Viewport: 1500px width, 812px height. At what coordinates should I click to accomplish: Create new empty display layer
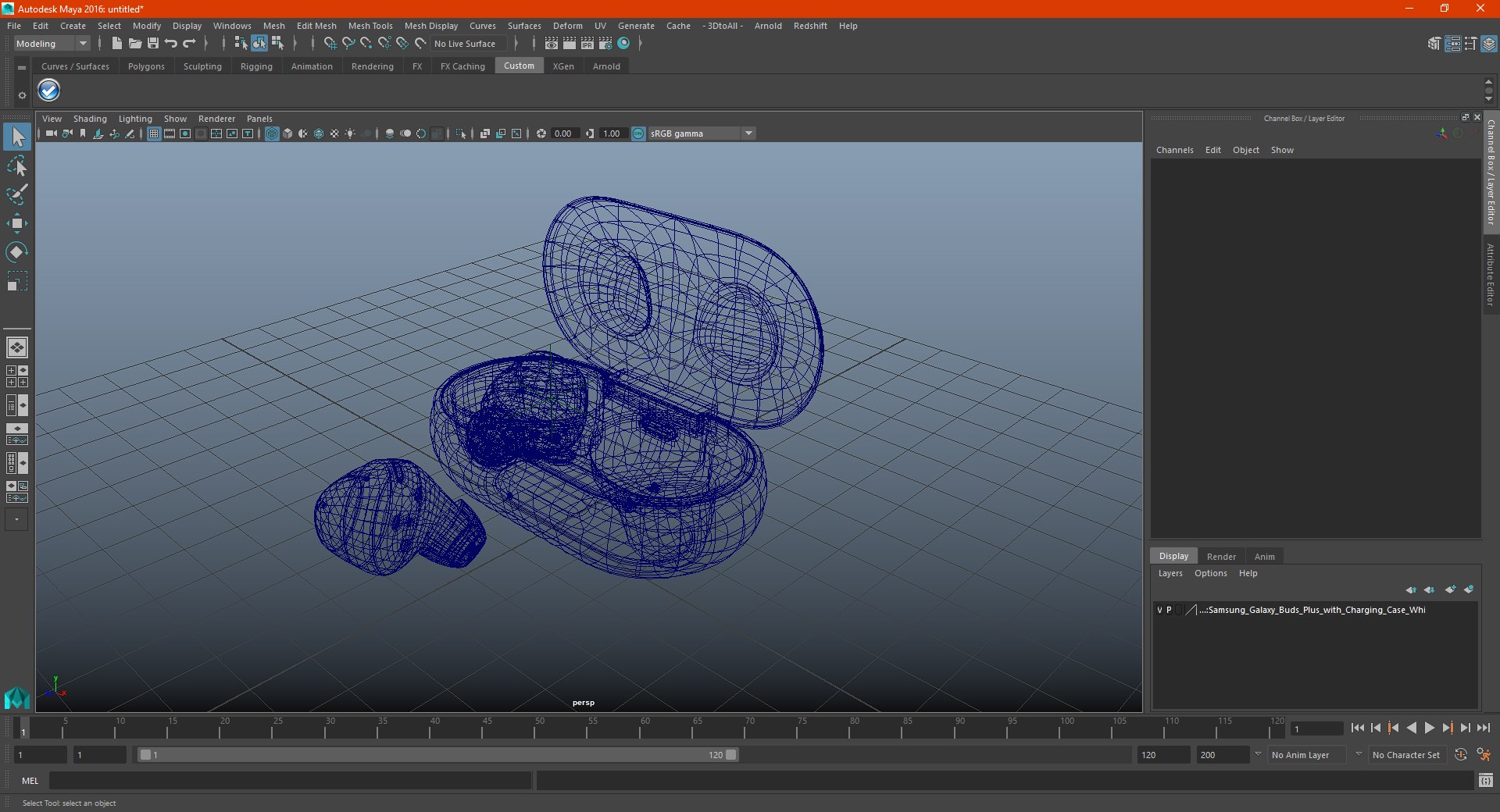1450,589
